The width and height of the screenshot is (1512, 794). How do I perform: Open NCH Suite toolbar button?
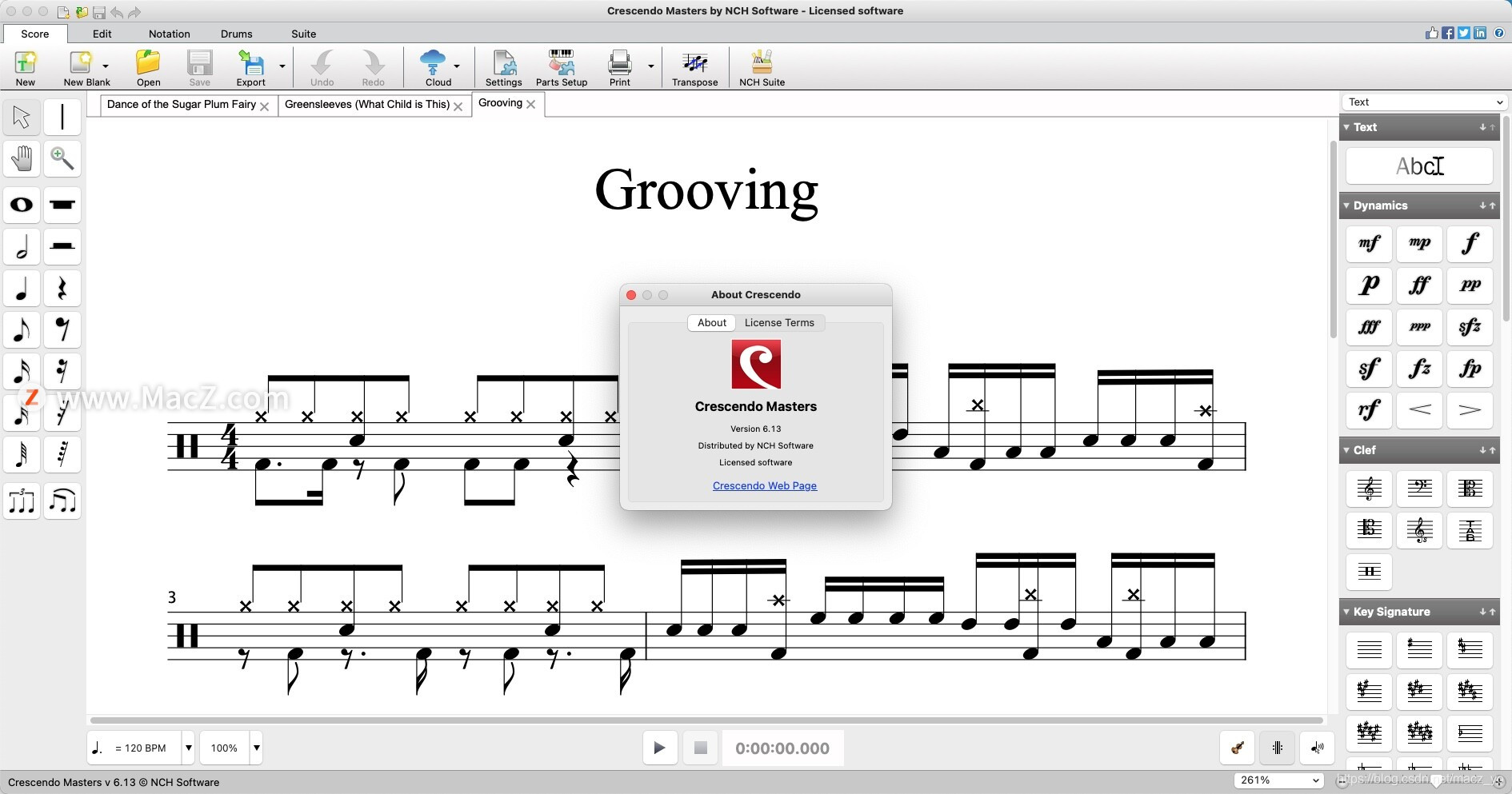click(762, 68)
